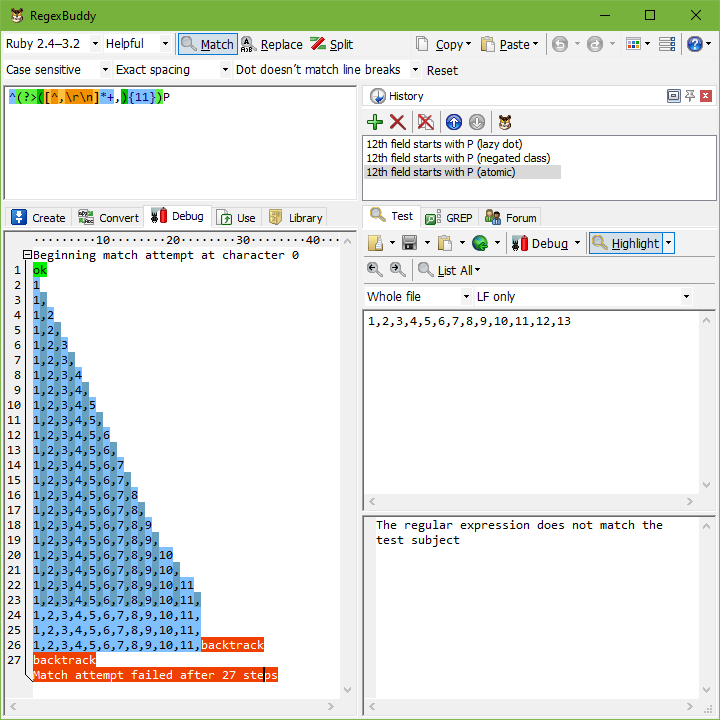Pin the History panel
Screen dimensions: 720x720
[690, 96]
